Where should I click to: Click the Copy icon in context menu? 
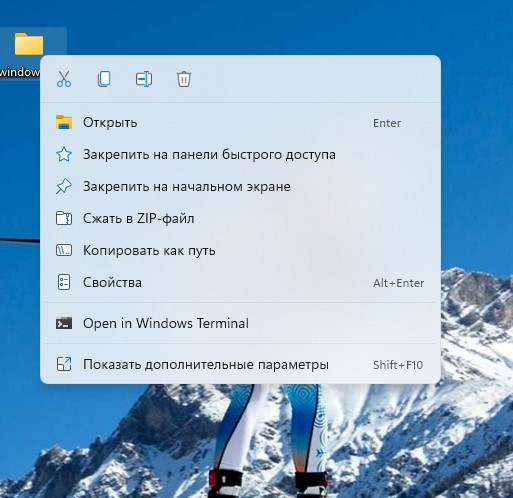point(104,79)
